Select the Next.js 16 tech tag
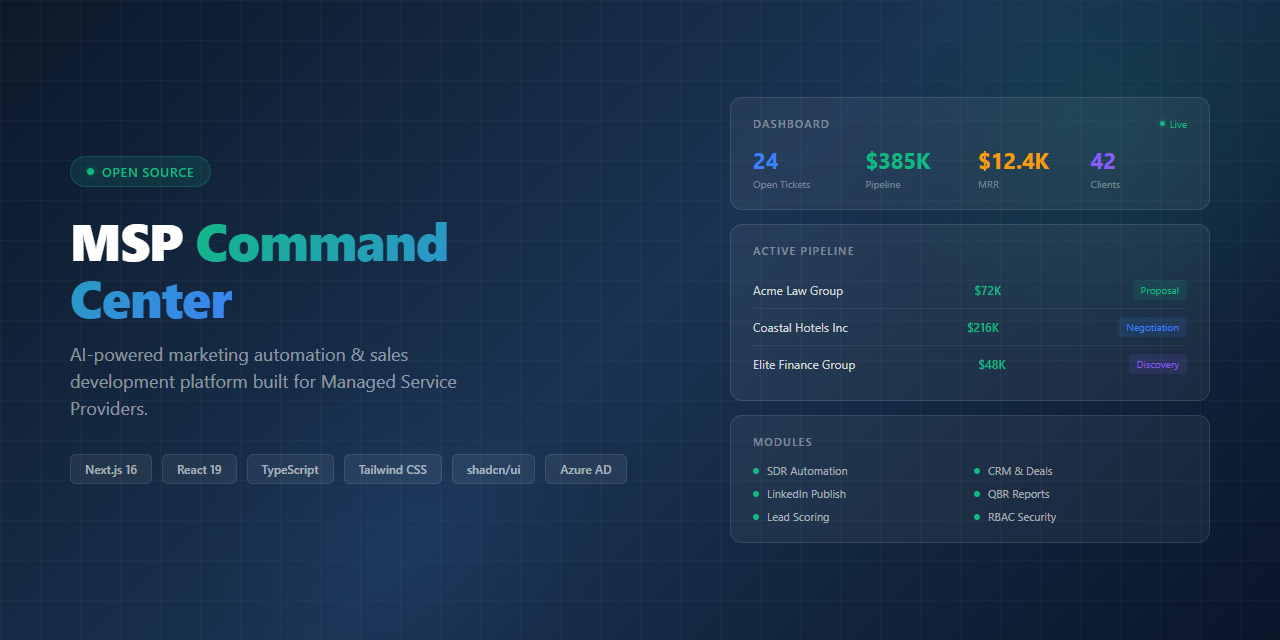 pyautogui.click(x=111, y=469)
